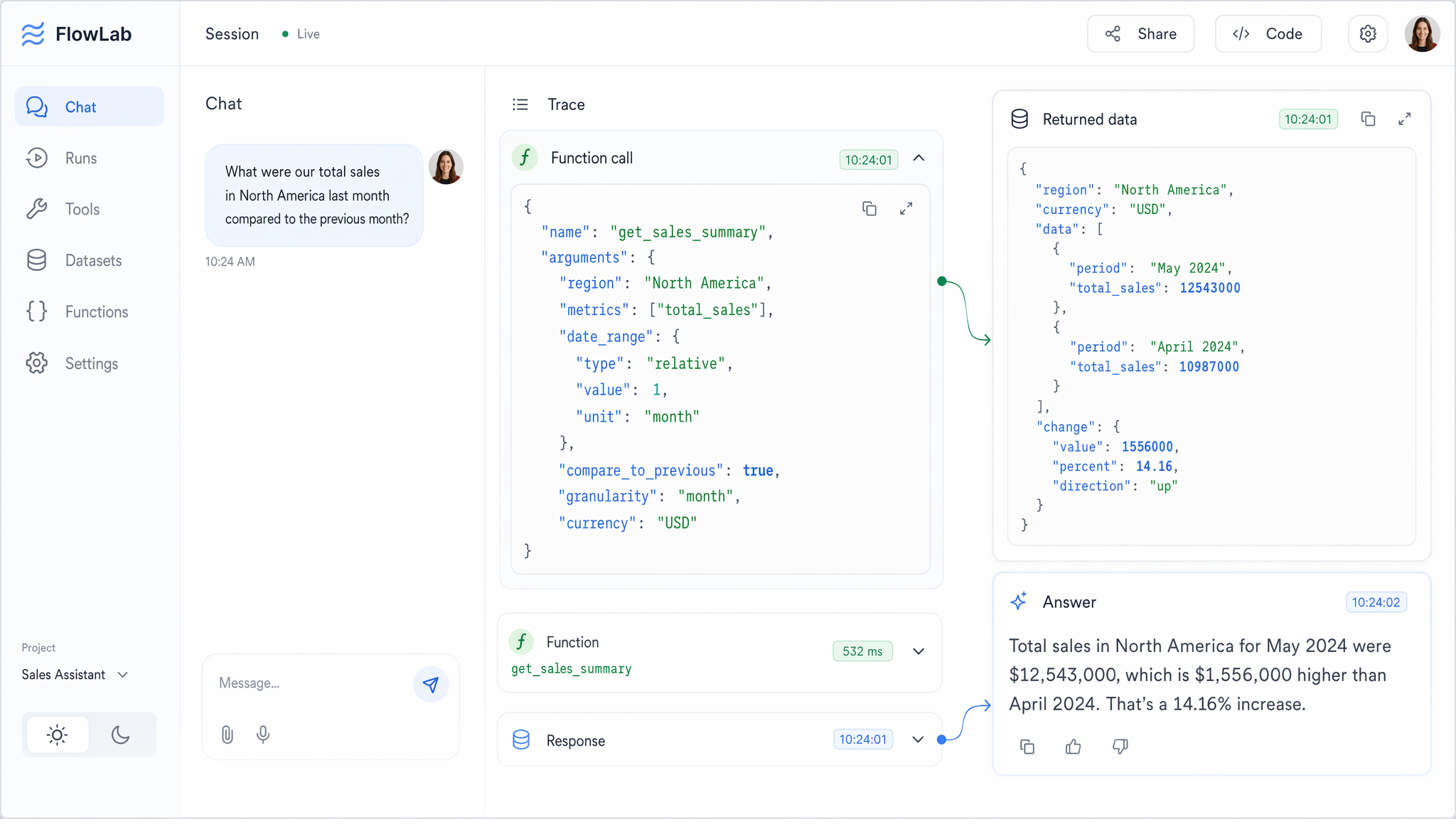Send the message with the paper-plane button
Screen dimensions: 1456x819
[431, 684]
